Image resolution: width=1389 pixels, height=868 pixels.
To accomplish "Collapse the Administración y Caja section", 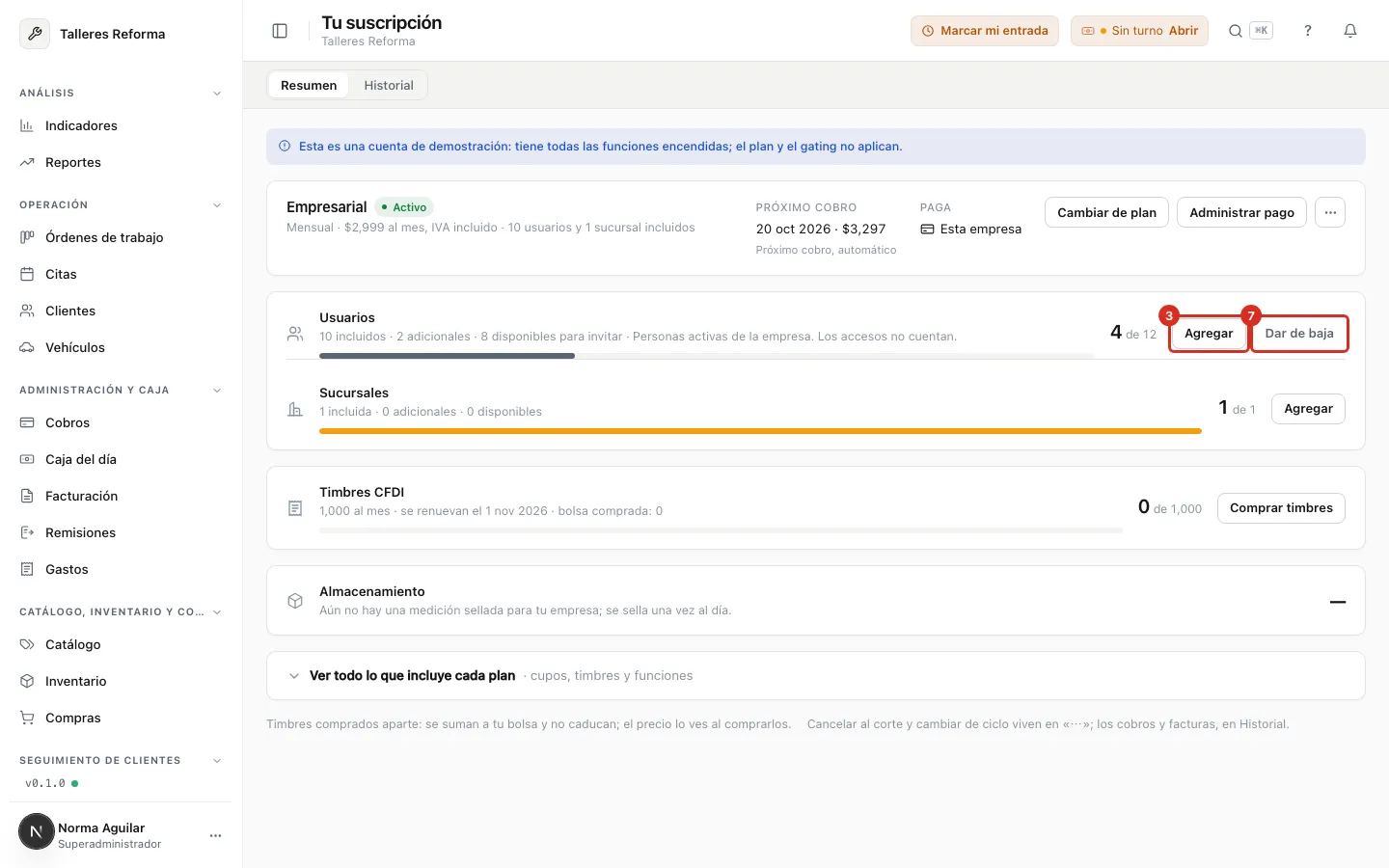I will click(x=217, y=391).
